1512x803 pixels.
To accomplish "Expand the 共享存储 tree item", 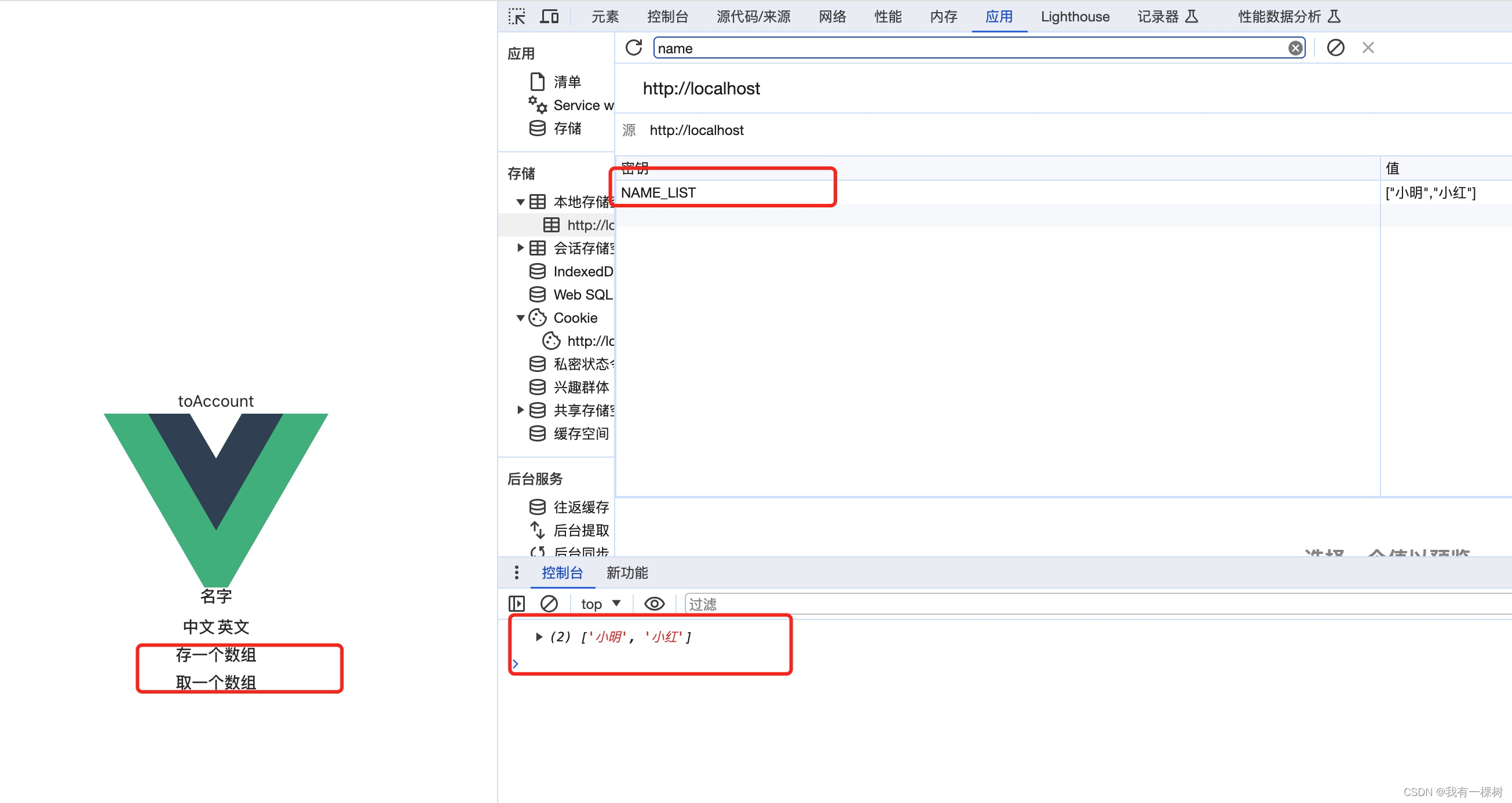I will coord(520,410).
